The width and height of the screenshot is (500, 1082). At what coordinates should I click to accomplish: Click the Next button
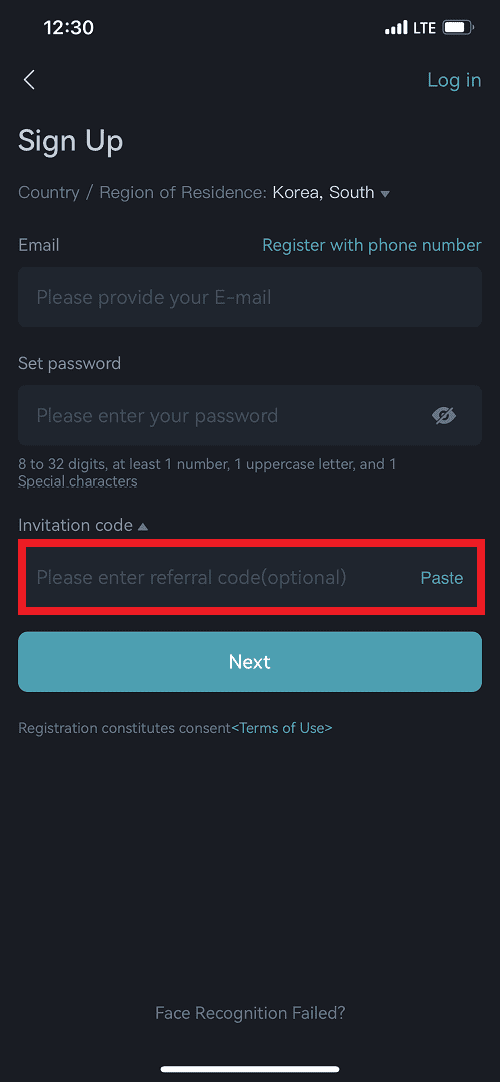(250, 662)
